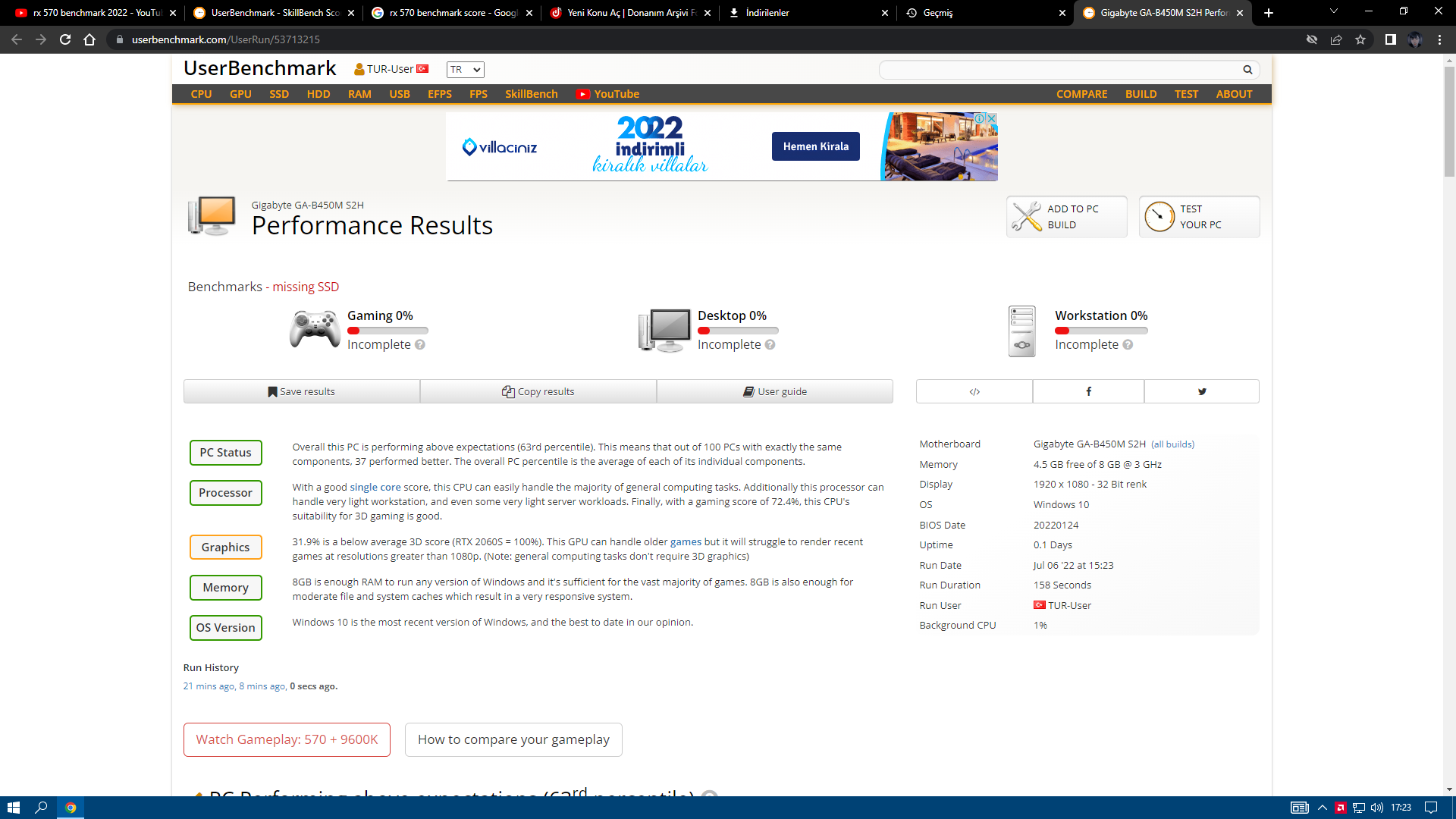The width and height of the screenshot is (1456, 819).
Task: Open the single core link
Action: tap(375, 488)
